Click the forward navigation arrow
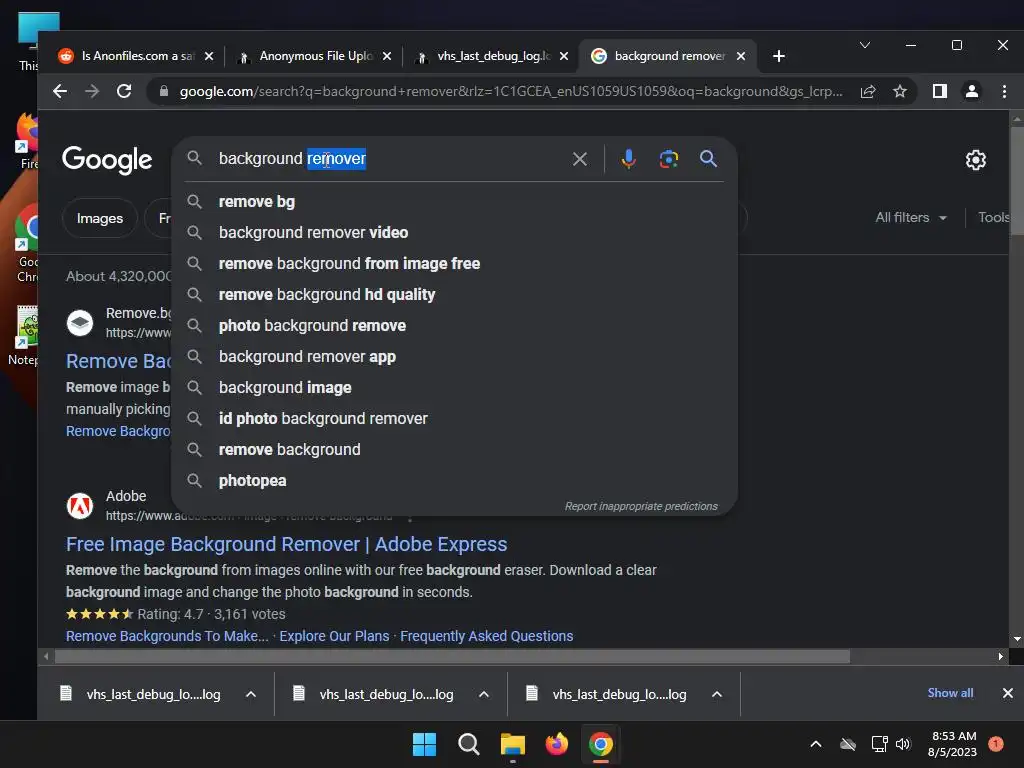The width and height of the screenshot is (1024, 768). pos(92,91)
